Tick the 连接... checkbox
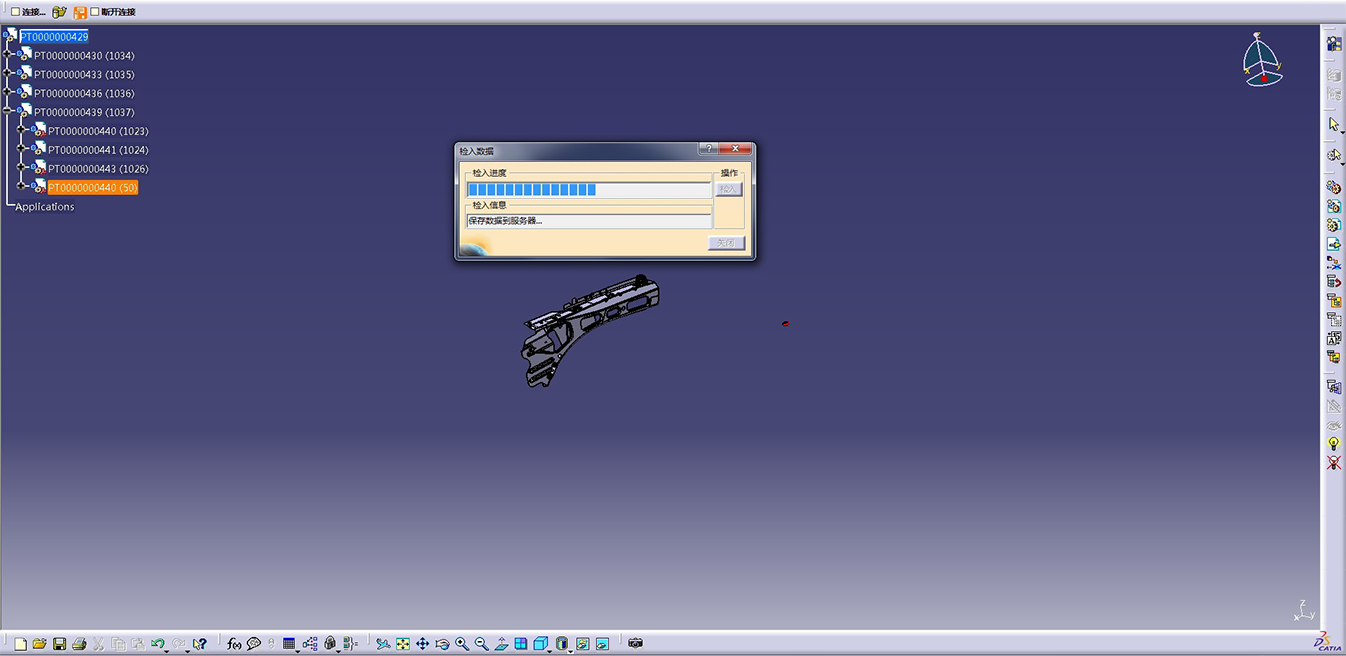This screenshot has height=656, width=1346. (x=15, y=12)
